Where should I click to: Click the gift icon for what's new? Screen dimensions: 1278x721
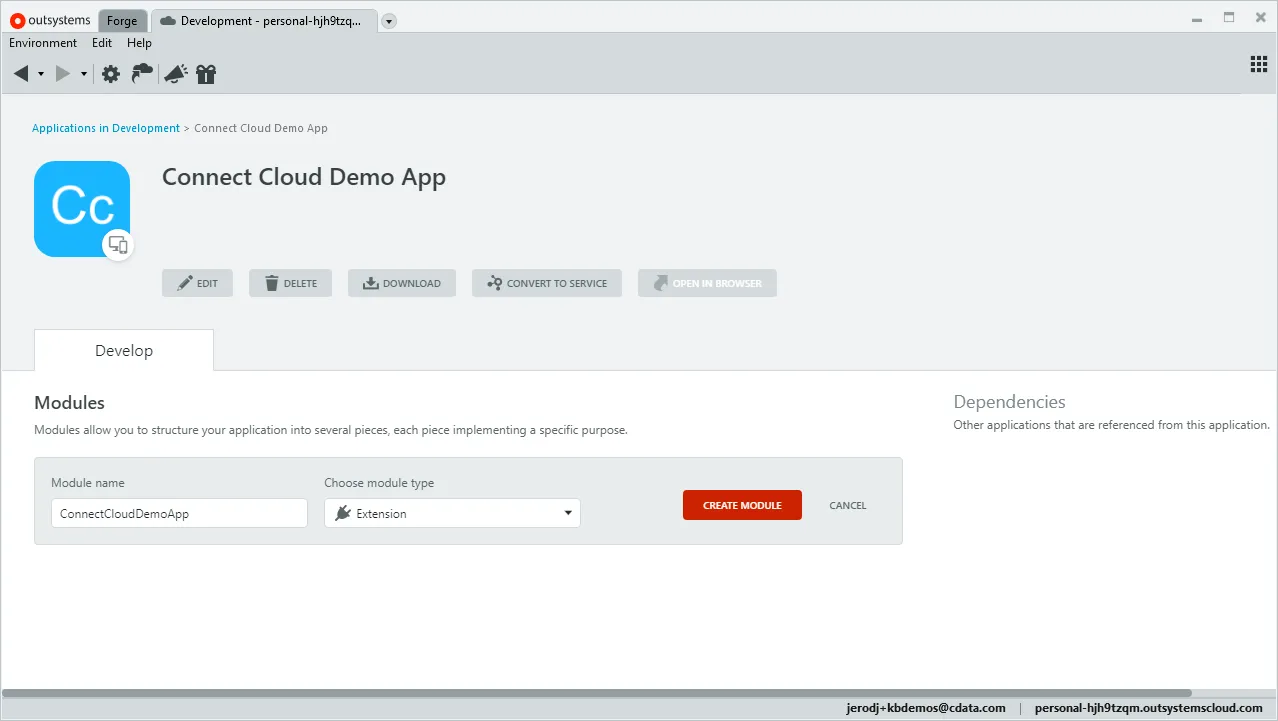pos(206,73)
